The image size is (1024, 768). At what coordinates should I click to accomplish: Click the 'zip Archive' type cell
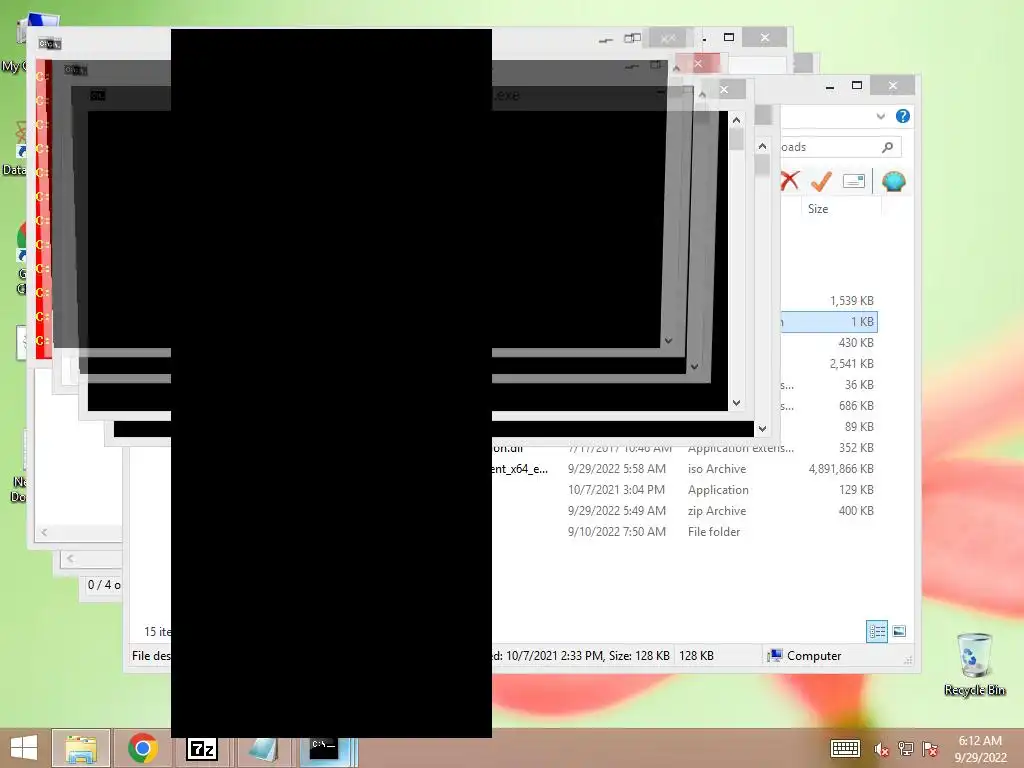point(716,511)
